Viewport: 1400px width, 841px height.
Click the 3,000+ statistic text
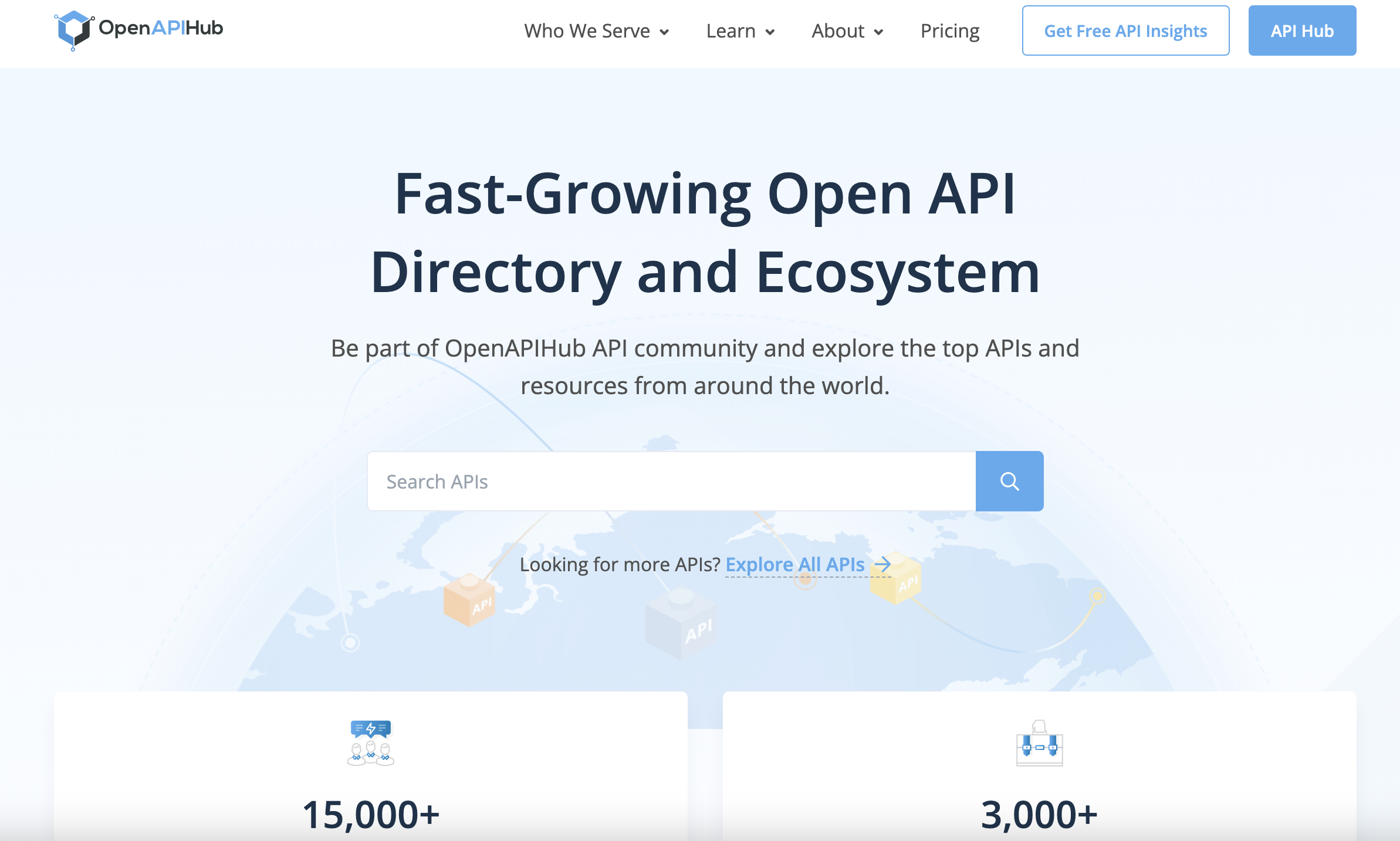pyautogui.click(x=1039, y=815)
